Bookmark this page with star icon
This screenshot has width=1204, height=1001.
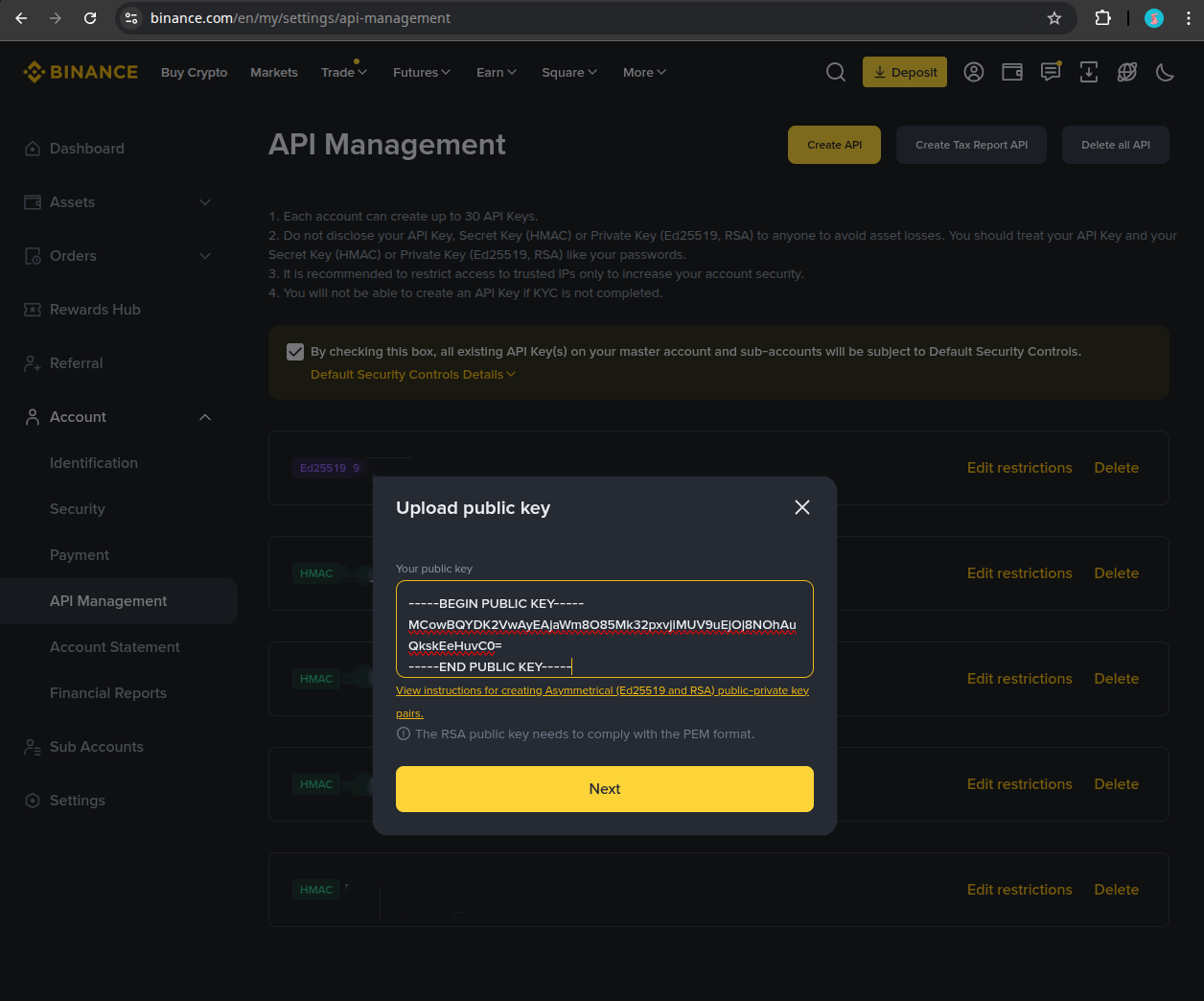tap(1054, 18)
